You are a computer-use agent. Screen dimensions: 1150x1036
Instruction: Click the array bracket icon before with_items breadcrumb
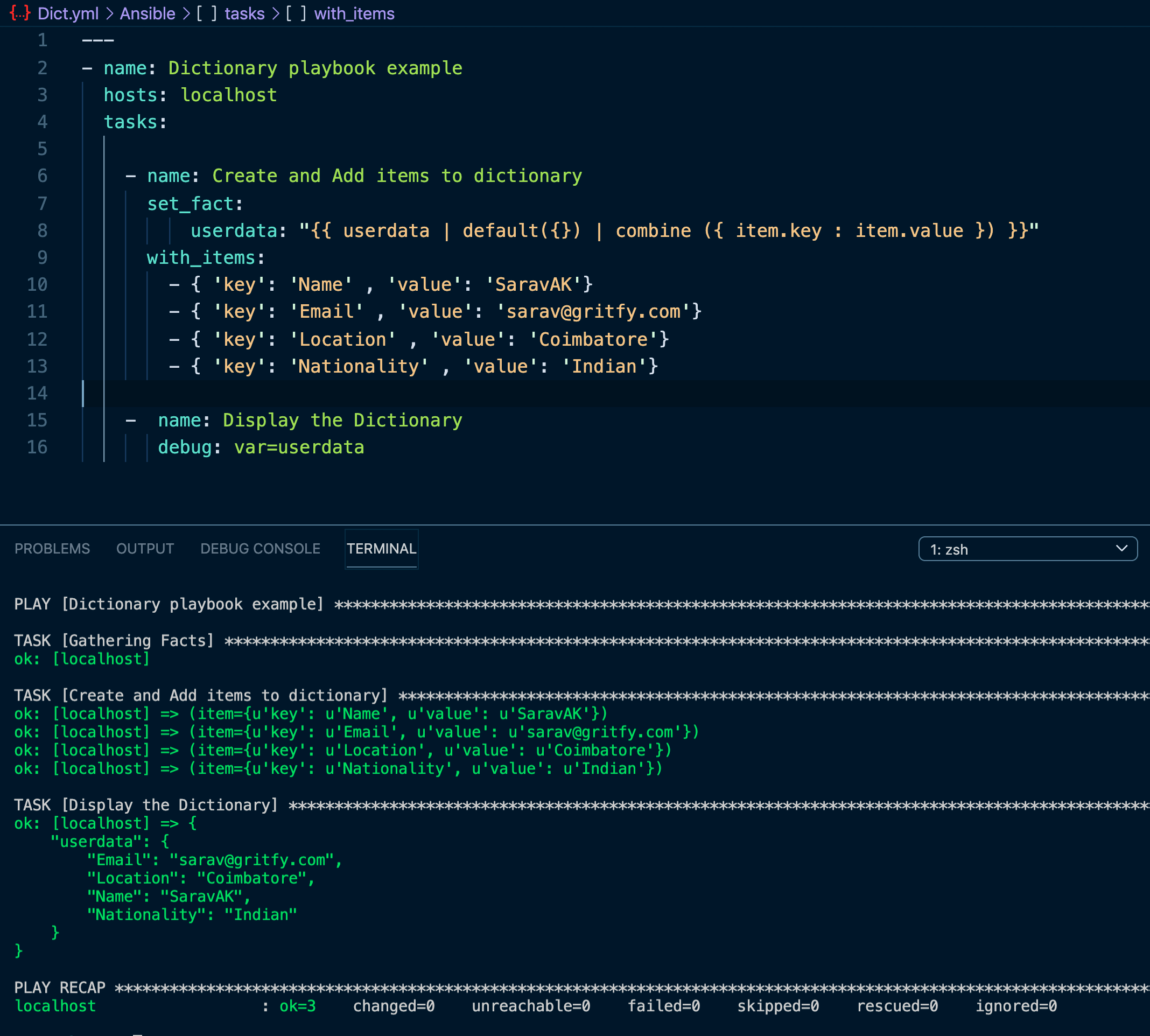(297, 13)
